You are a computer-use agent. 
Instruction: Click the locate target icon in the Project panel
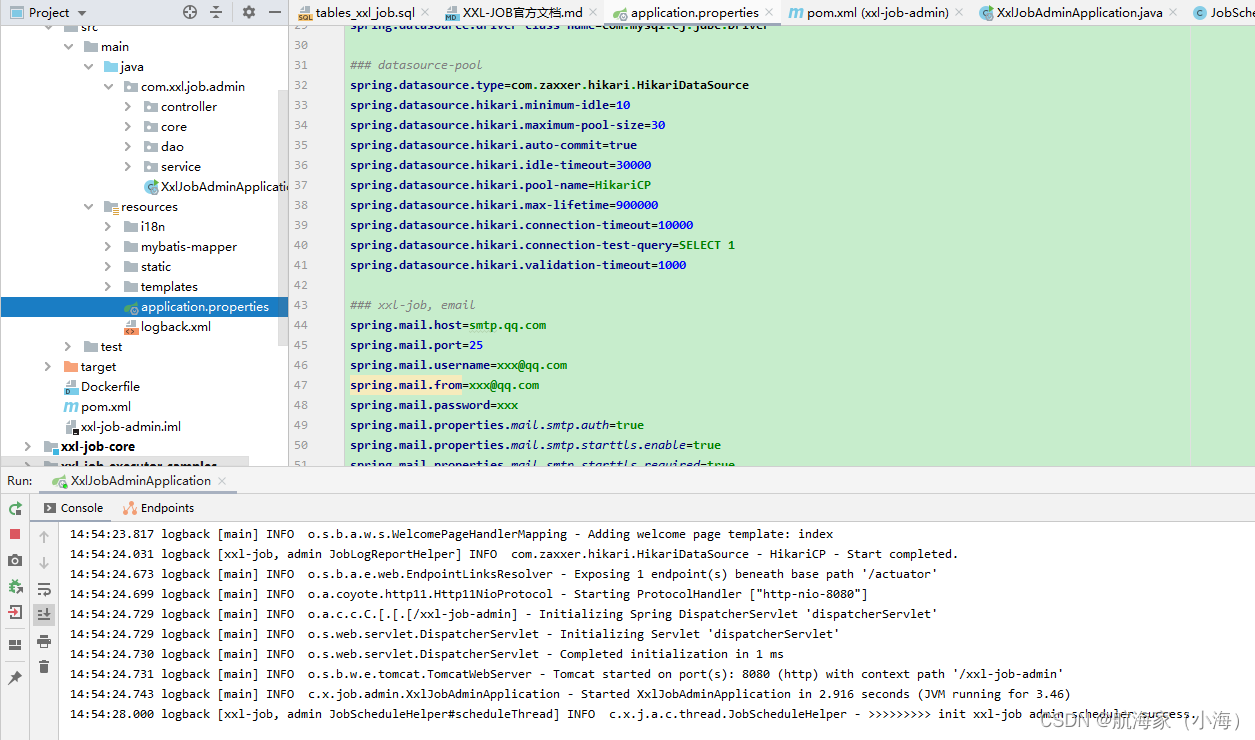tap(190, 12)
